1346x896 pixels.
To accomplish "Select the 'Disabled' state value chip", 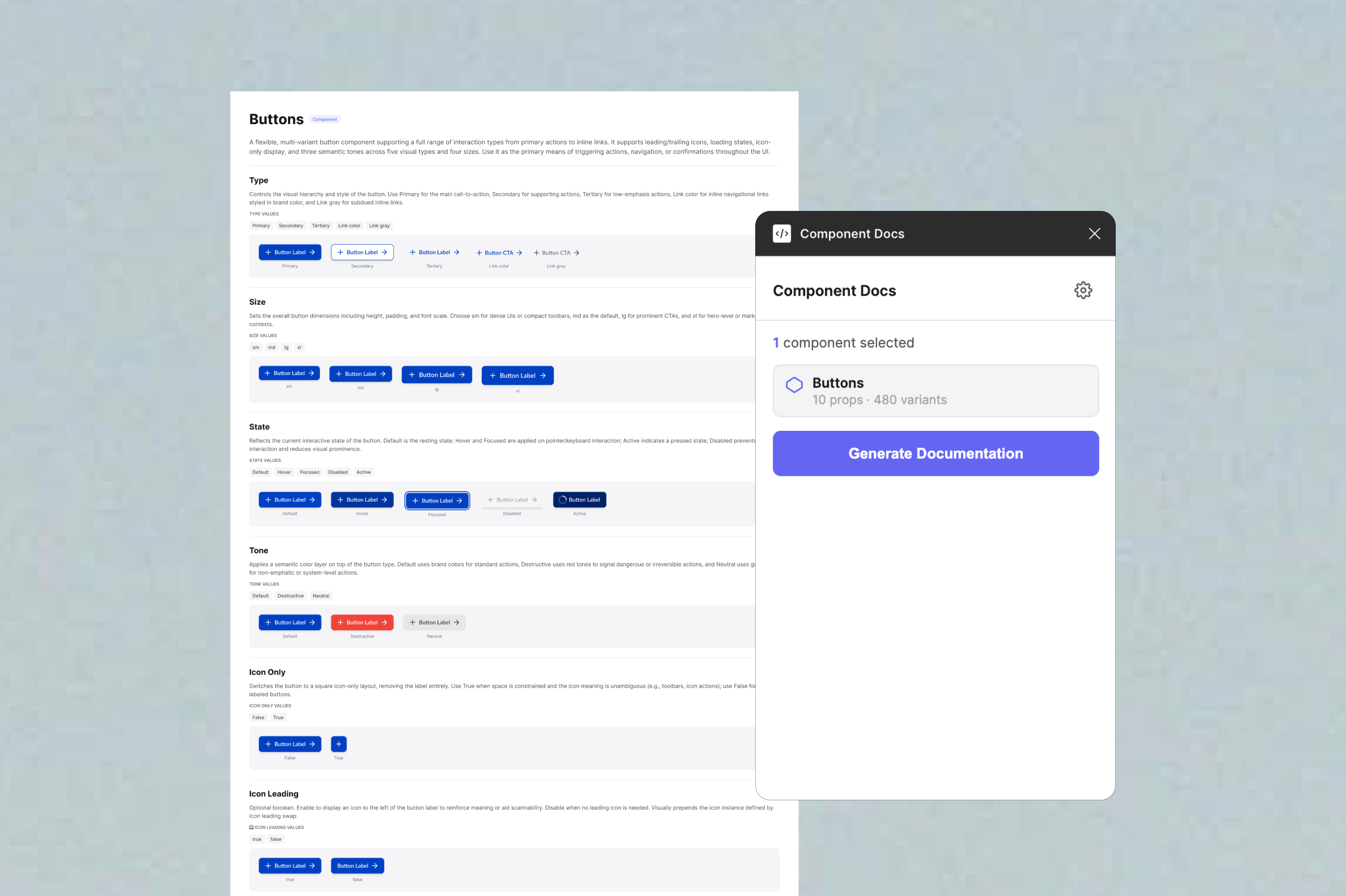I will (x=337, y=472).
